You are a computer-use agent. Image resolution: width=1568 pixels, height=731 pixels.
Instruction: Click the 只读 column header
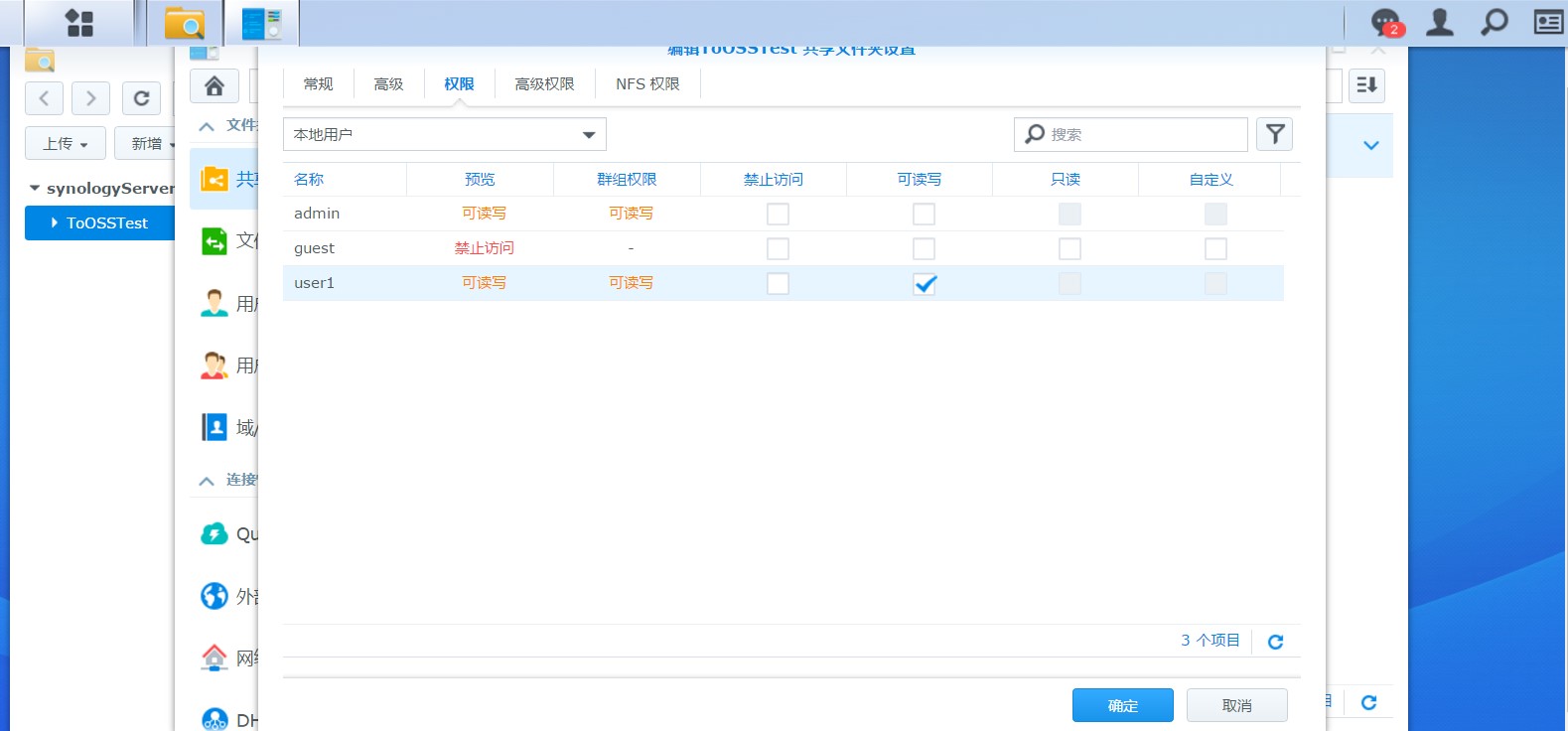coord(1066,180)
